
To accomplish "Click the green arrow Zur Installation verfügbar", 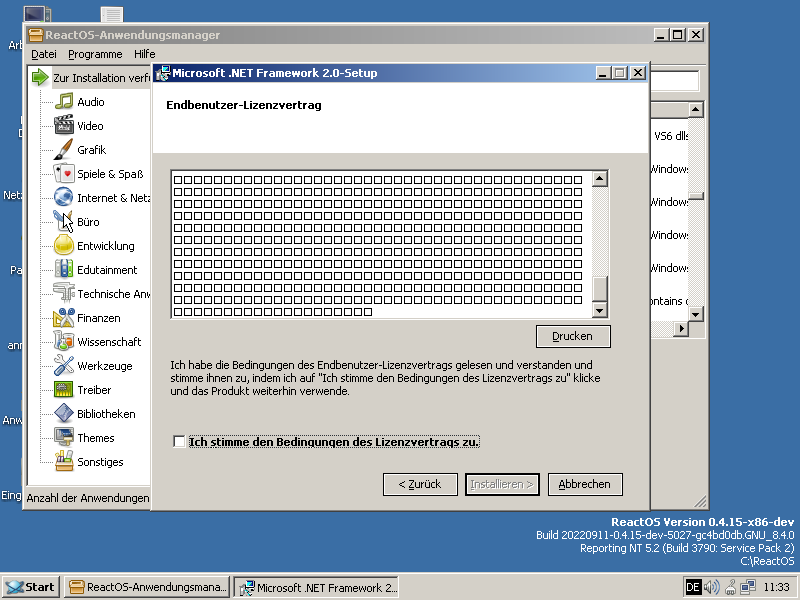I will click(x=40, y=78).
